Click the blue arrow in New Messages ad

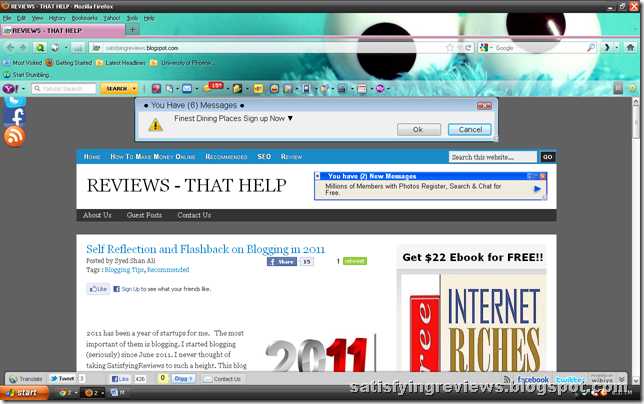537,189
